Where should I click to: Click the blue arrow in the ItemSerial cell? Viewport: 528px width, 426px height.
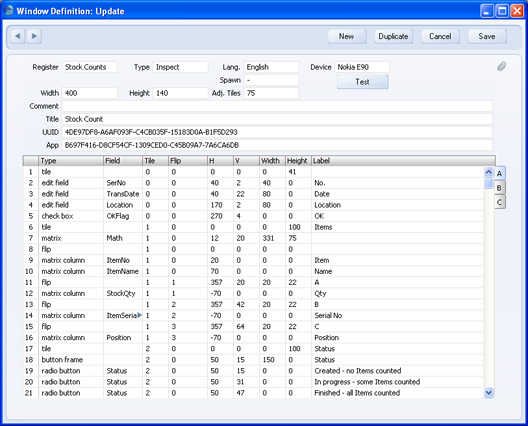[139, 315]
